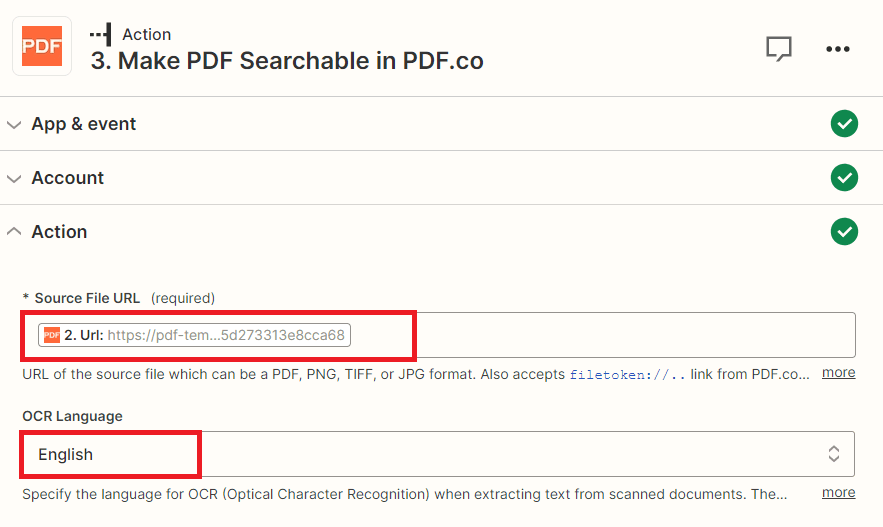Open the comment speech bubble icon
883x527 pixels.
779,49
